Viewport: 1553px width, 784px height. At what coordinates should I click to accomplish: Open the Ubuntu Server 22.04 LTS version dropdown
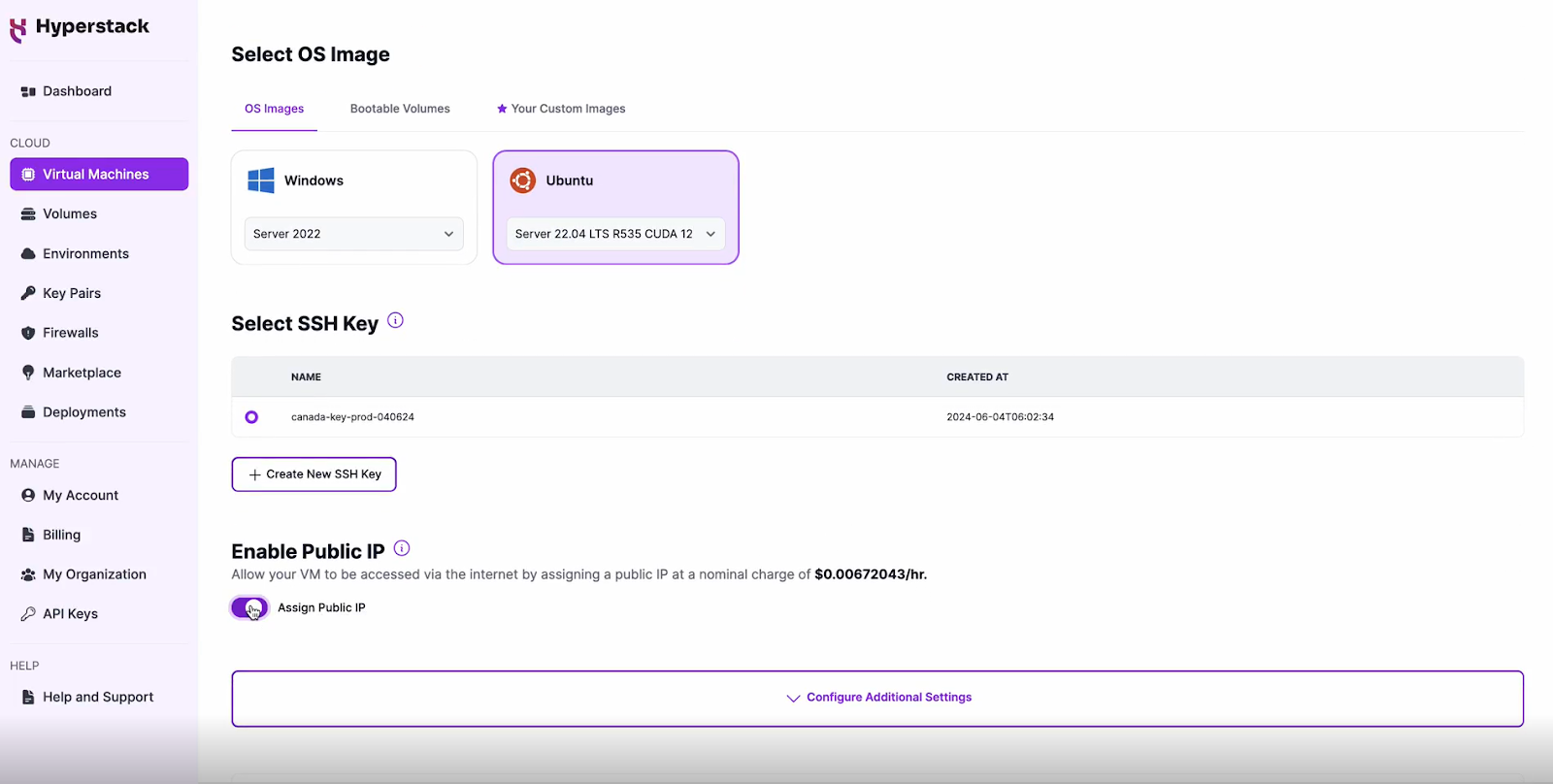point(615,234)
